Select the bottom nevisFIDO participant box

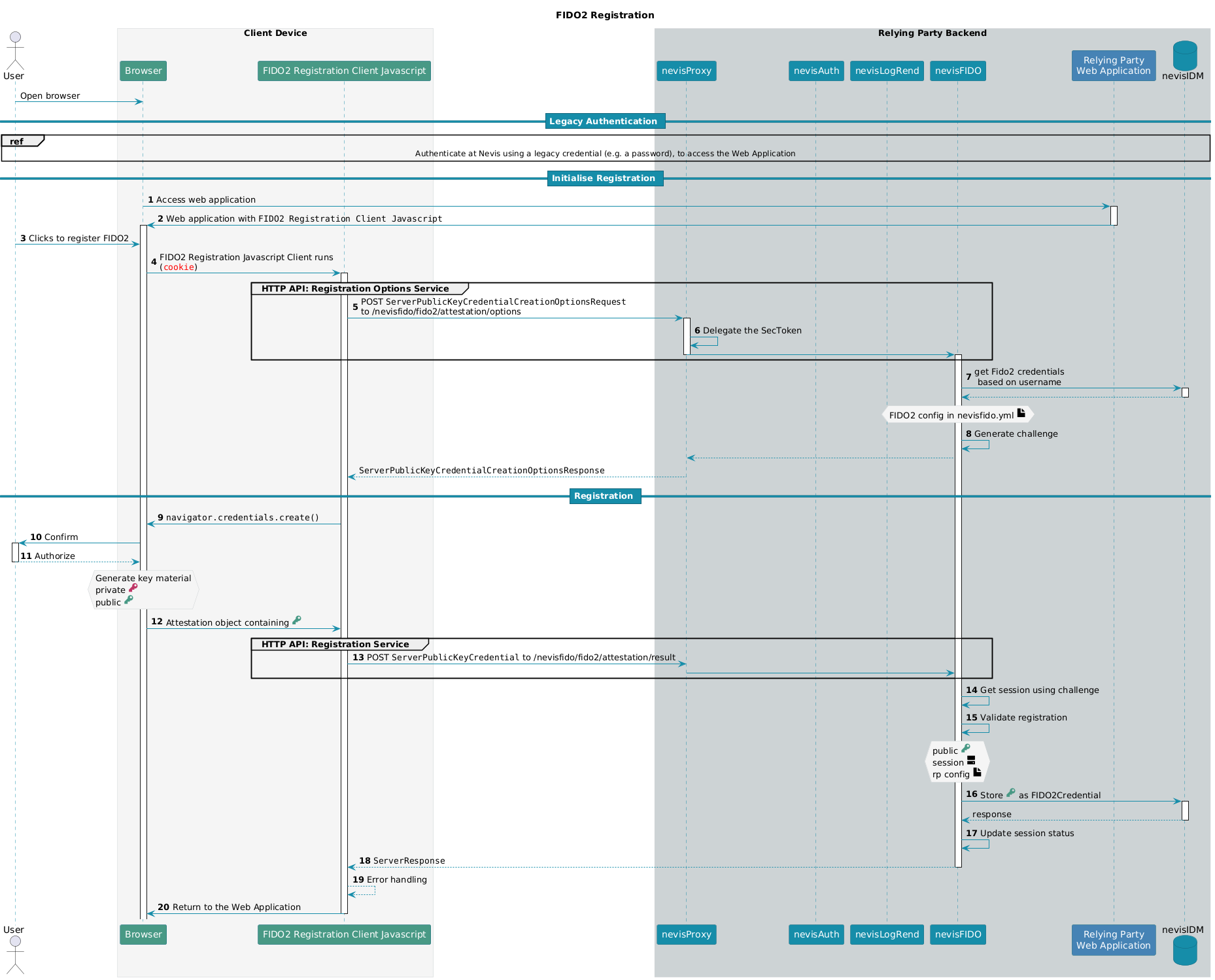coord(958,934)
